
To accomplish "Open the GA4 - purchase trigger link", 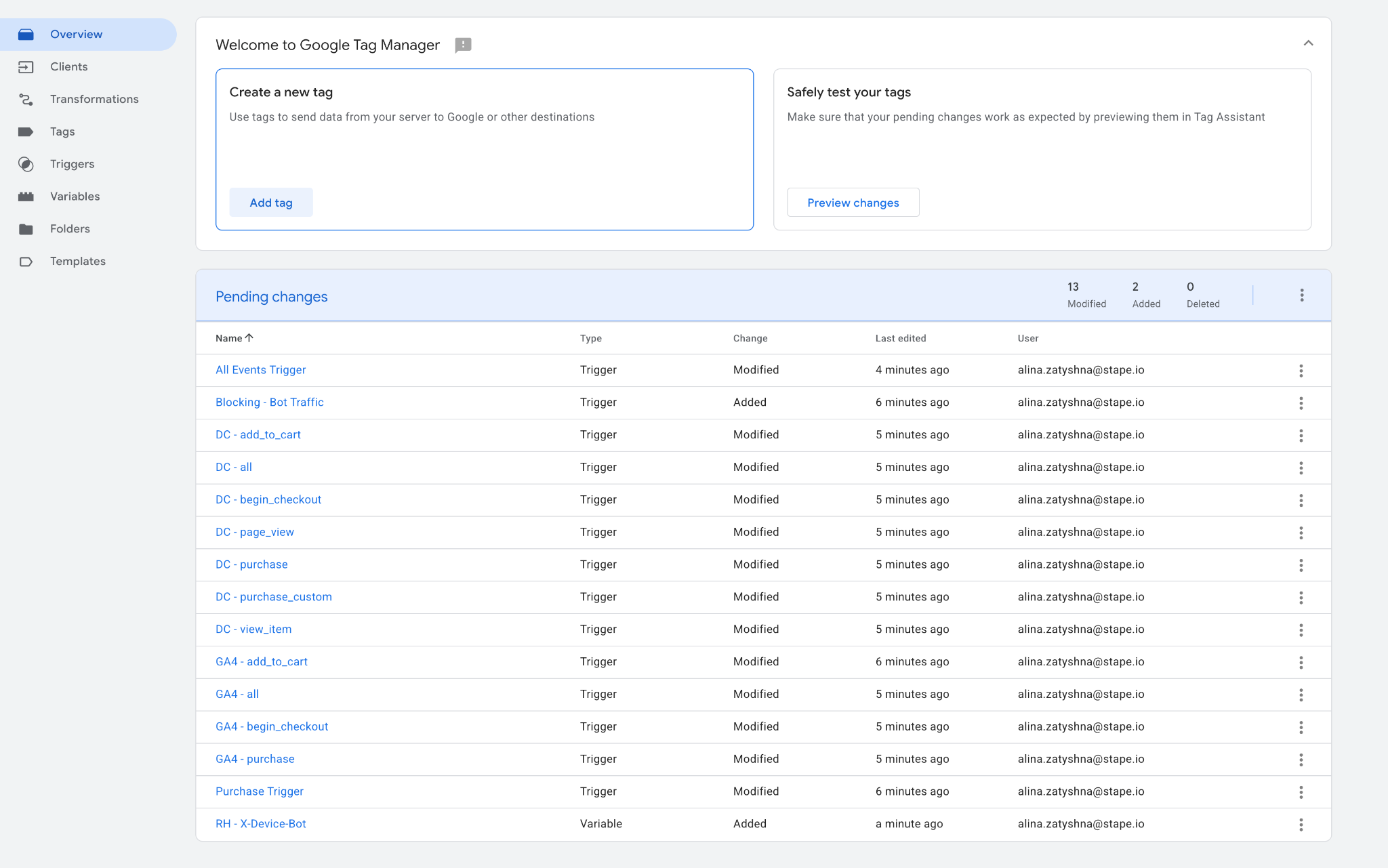I will click(255, 760).
